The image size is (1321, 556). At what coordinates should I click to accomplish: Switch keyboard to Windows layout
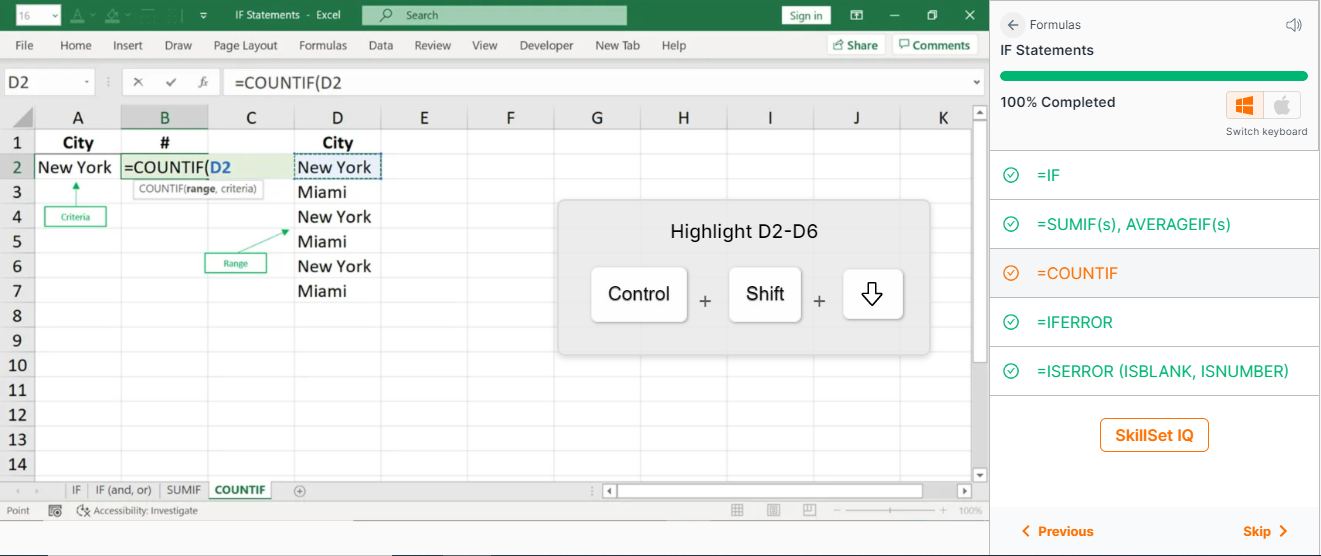pos(1245,105)
